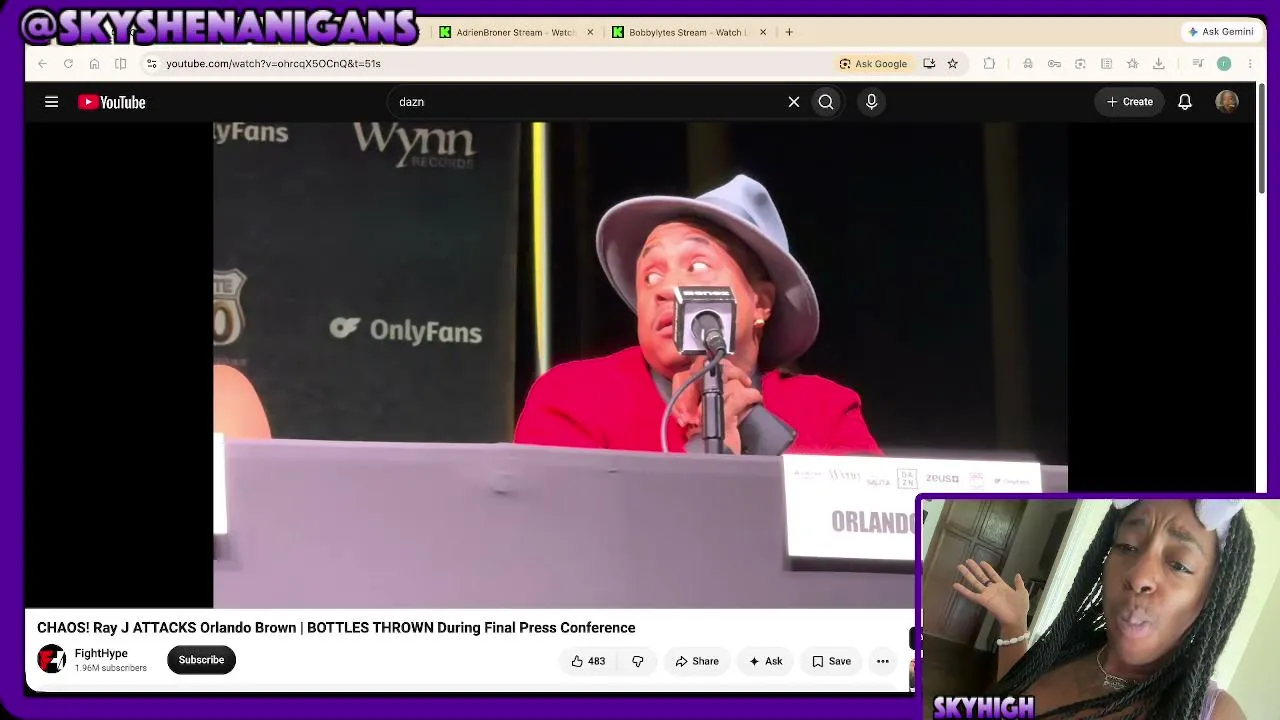Dislike the video

click(637, 661)
